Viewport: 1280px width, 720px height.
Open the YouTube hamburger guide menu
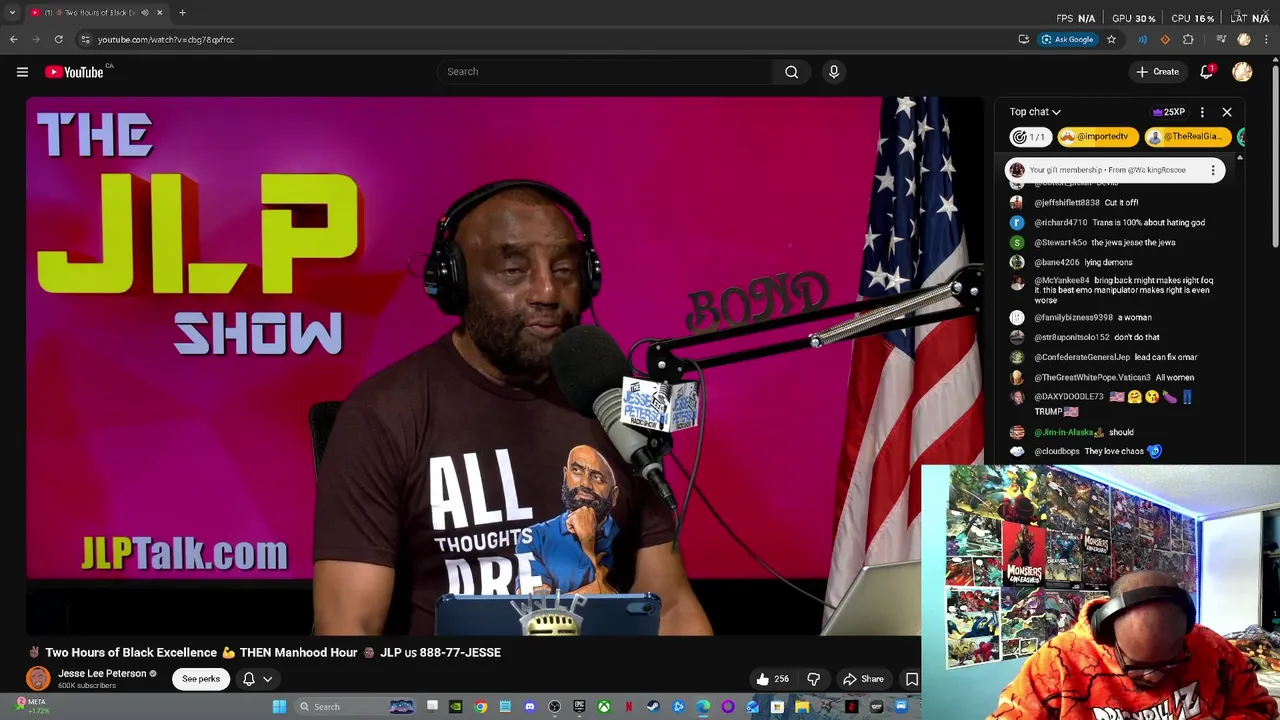tap(22, 71)
